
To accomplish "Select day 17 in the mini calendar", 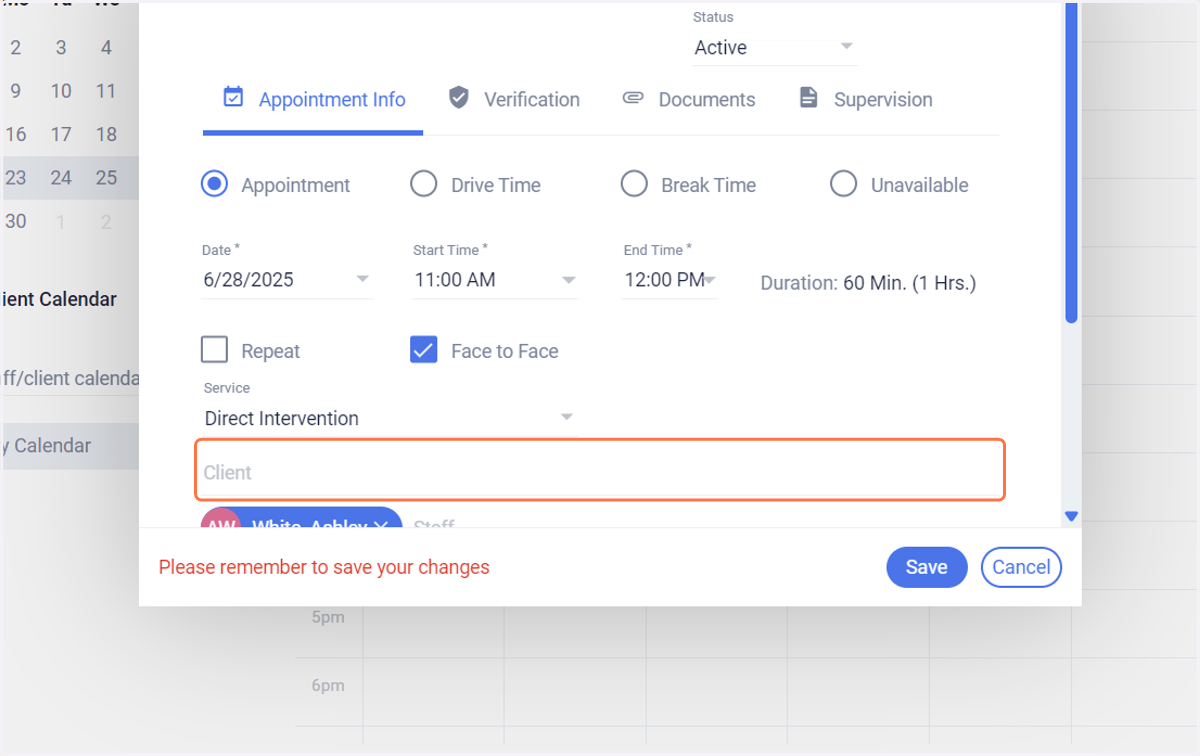I will [x=61, y=134].
